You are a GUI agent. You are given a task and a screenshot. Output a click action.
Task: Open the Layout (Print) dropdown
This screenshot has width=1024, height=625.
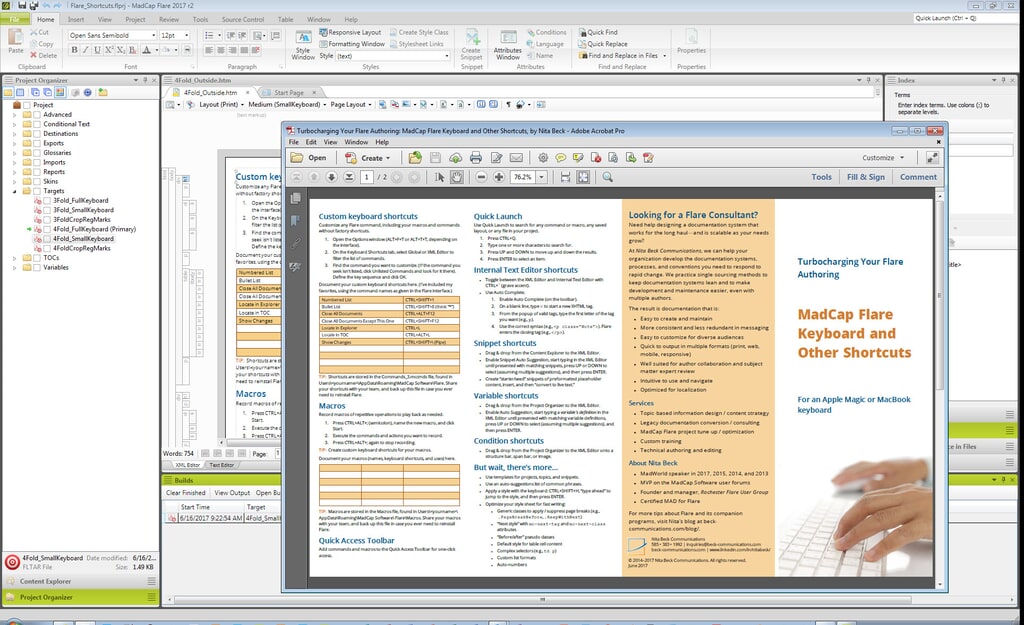tap(221, 104)
